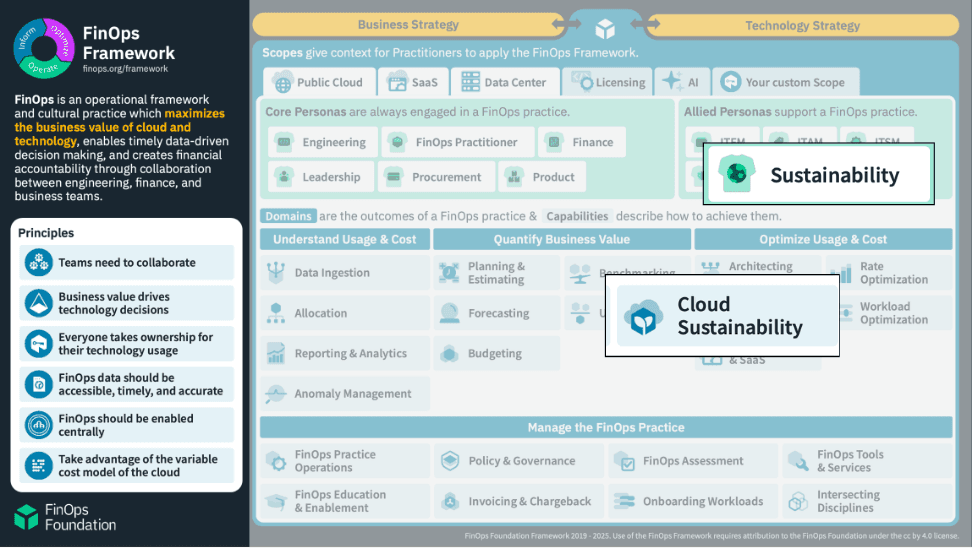
Task: Open the Intersecting Disciplines capability
Action: (x=867, y=501)
